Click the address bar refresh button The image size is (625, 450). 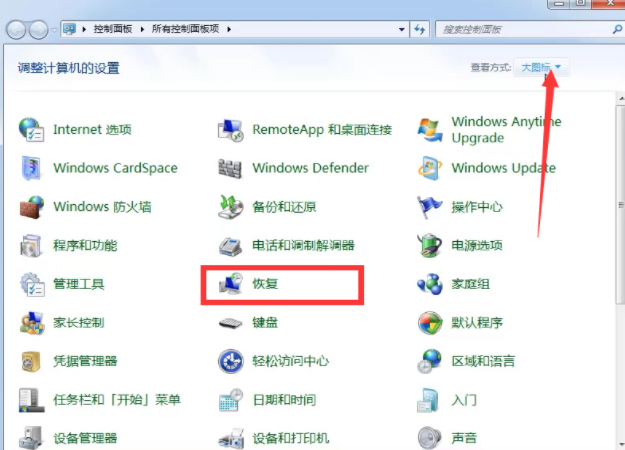[421, 30]
